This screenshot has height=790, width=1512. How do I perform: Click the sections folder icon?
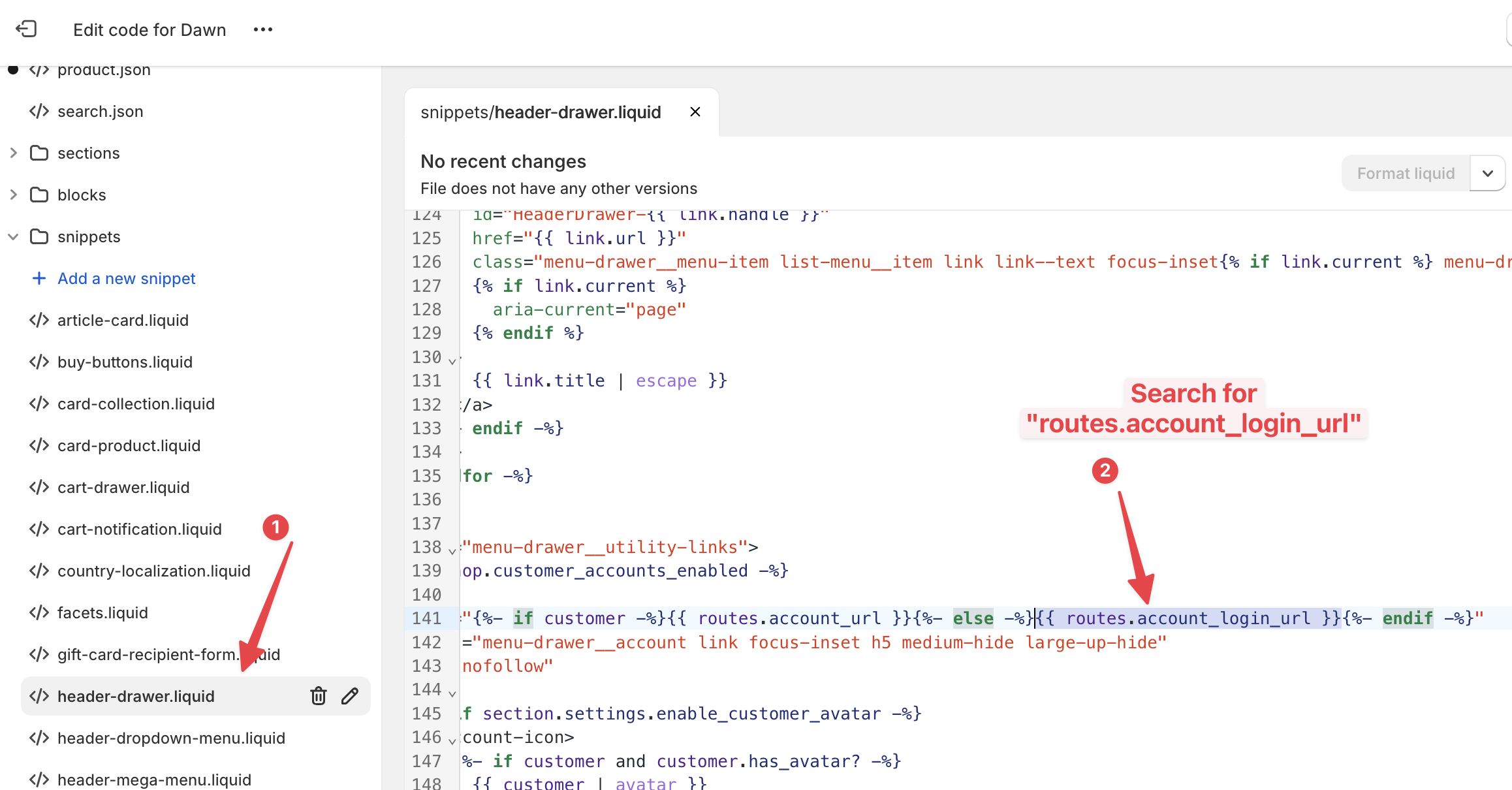(39, 153)
